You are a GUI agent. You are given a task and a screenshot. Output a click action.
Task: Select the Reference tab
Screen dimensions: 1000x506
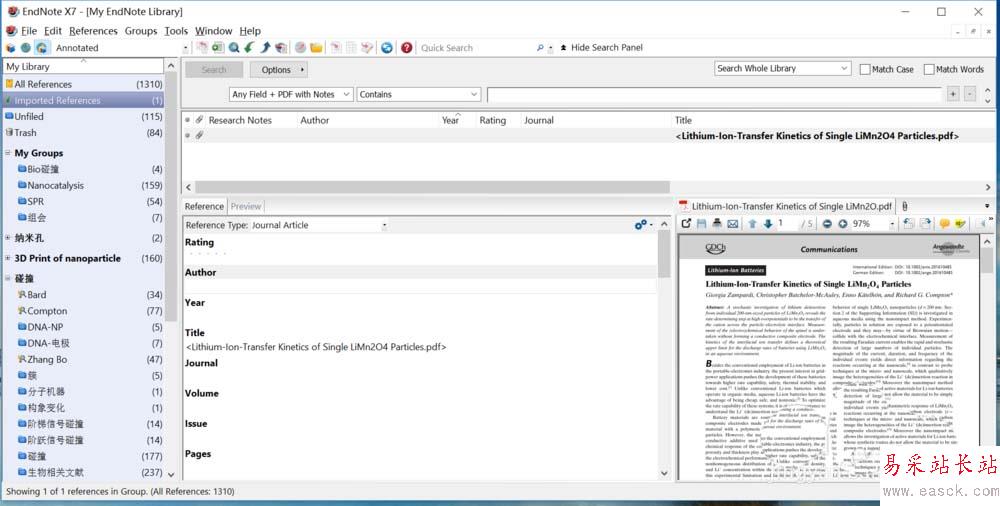coord(204,206)
